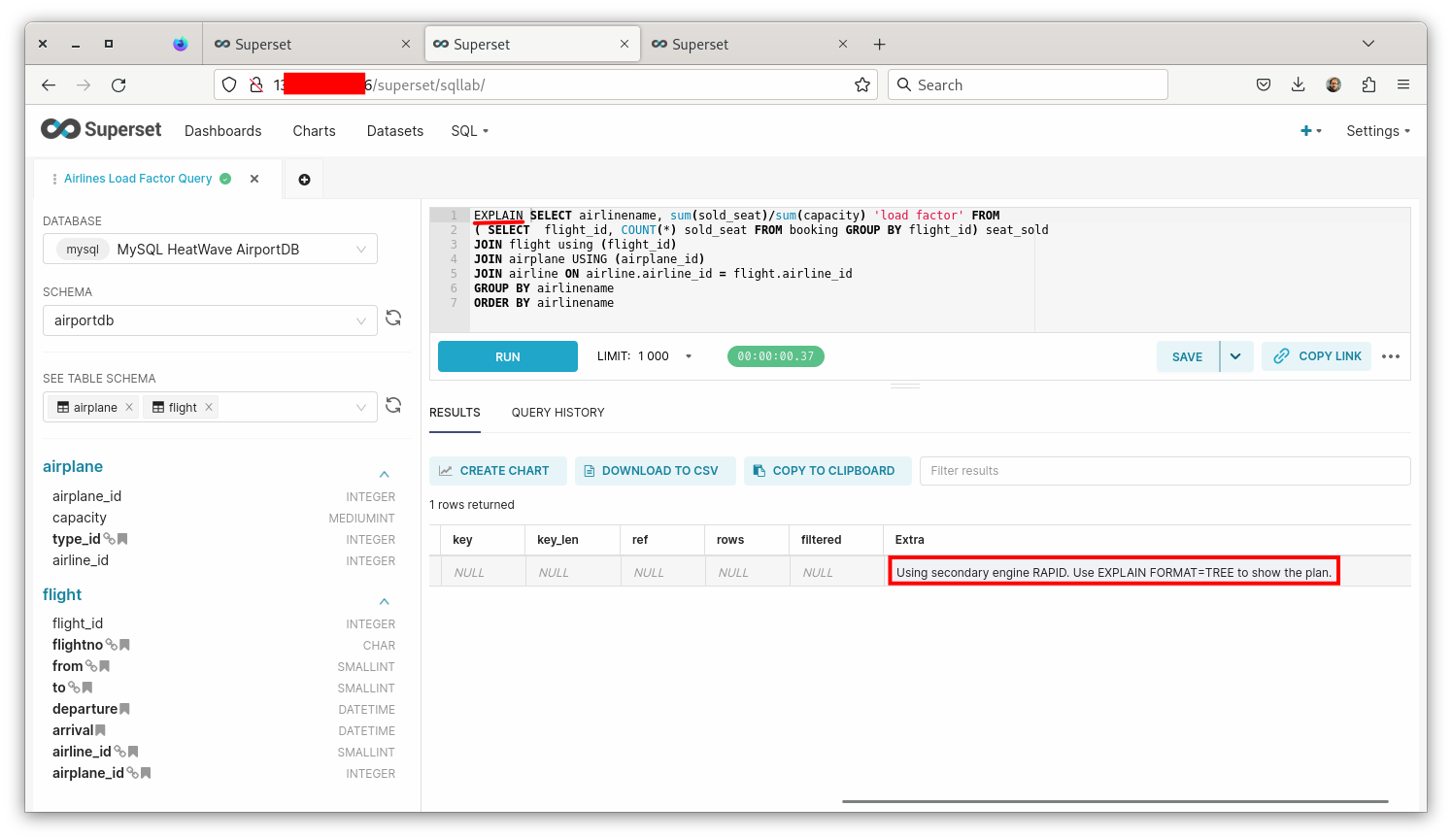Remove the flight table tag
Screen dimensions: 1452x840
tap(209, 408)
